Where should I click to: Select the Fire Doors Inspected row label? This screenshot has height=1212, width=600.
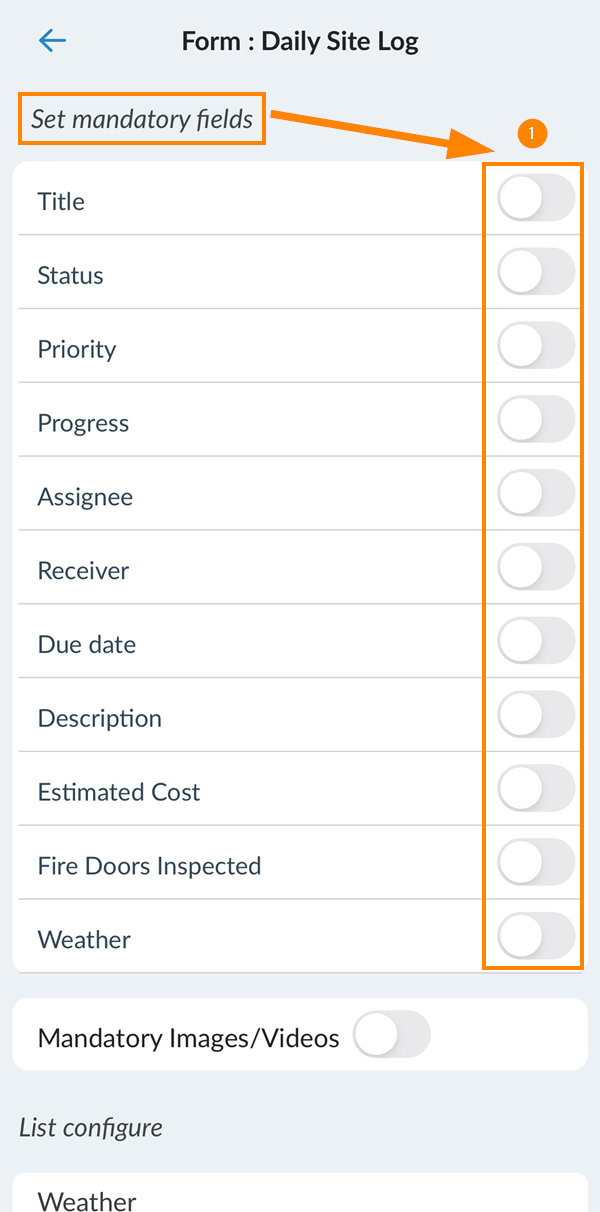tap(149, 866)
